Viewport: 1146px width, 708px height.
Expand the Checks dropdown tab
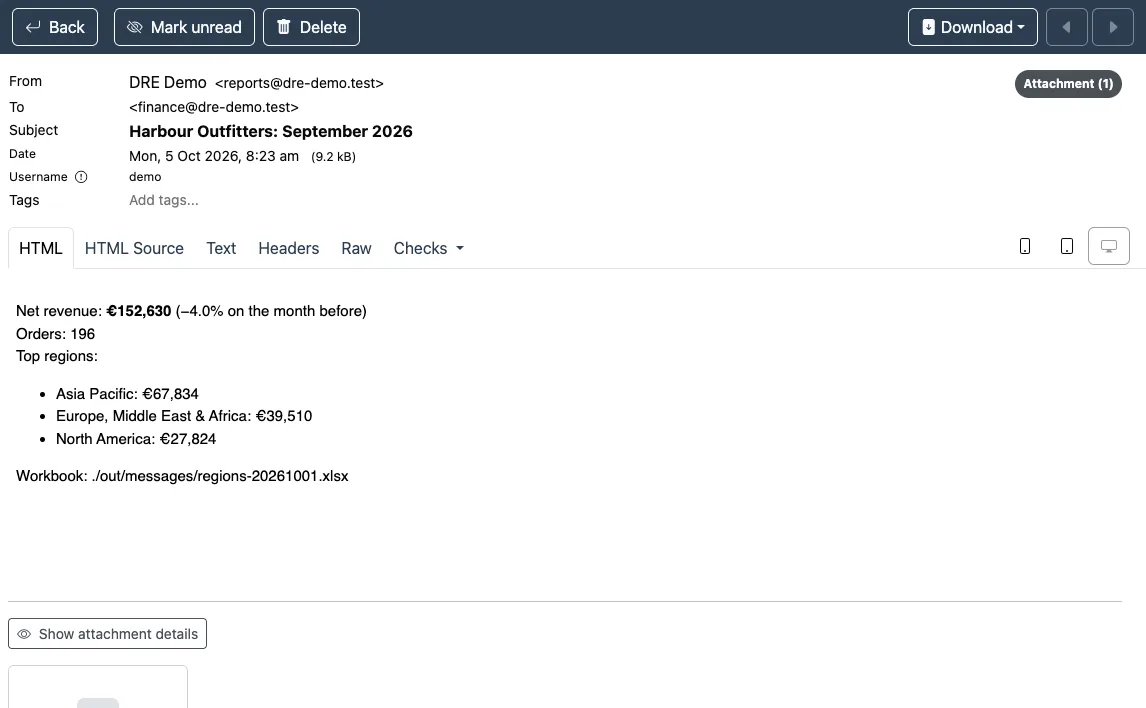click(x=428, y=248)
